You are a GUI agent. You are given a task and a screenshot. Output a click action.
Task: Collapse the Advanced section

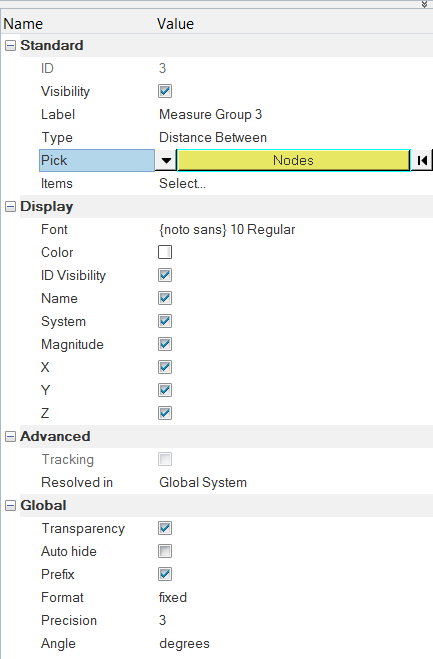[x=11, y=436]
